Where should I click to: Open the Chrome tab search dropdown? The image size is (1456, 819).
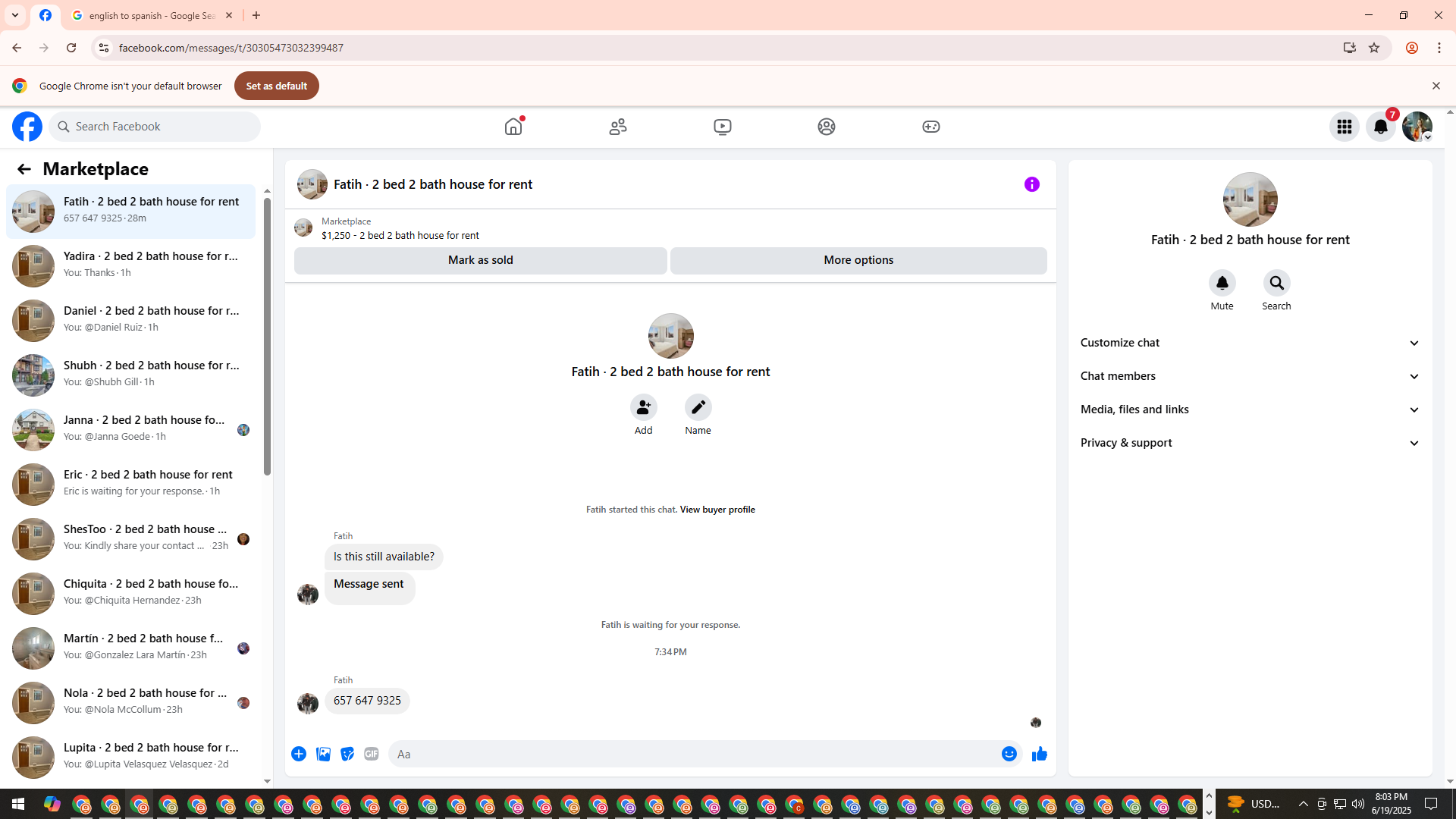15,15
